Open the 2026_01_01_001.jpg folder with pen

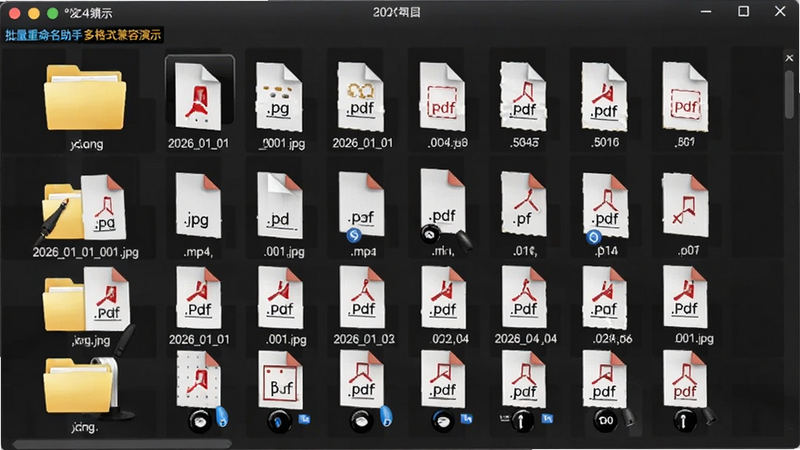click(84, 209)
